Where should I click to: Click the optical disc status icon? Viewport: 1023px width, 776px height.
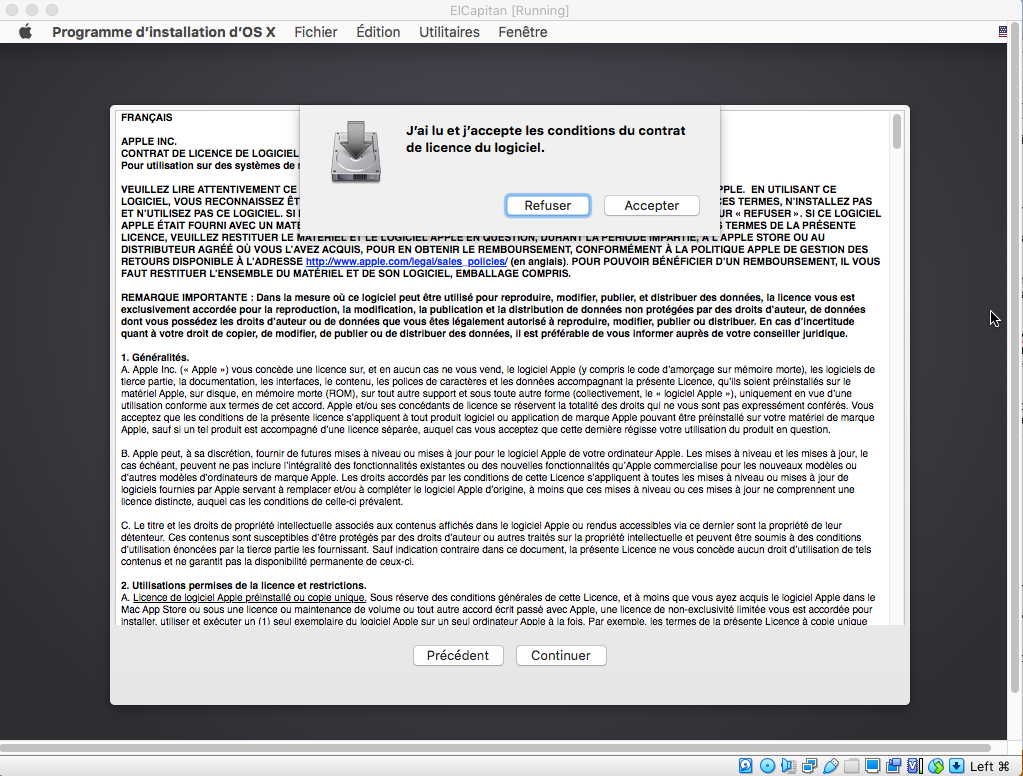[768, 766]
